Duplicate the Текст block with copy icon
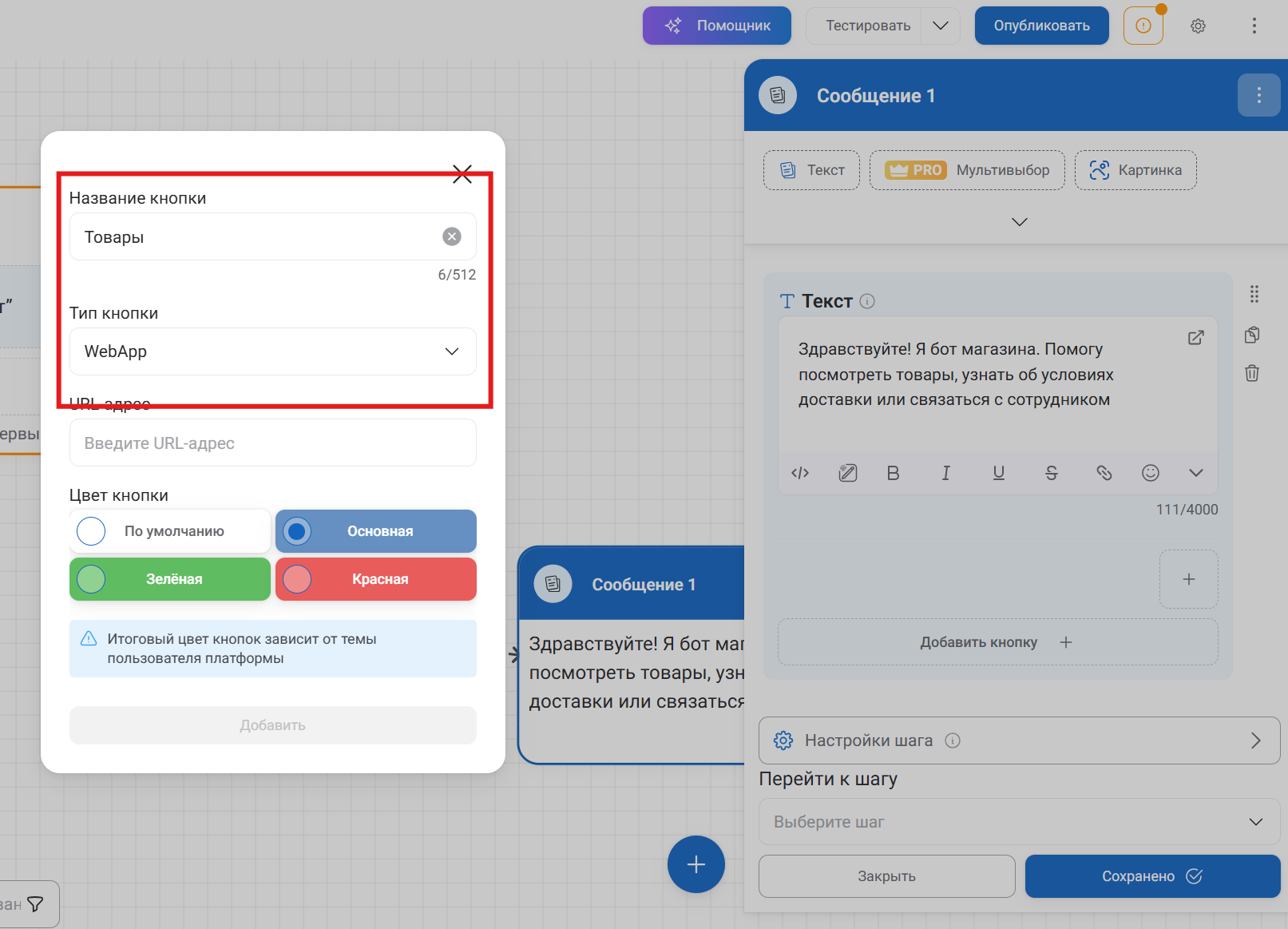Viewport: 1288px width, 929px height. 1252,335
